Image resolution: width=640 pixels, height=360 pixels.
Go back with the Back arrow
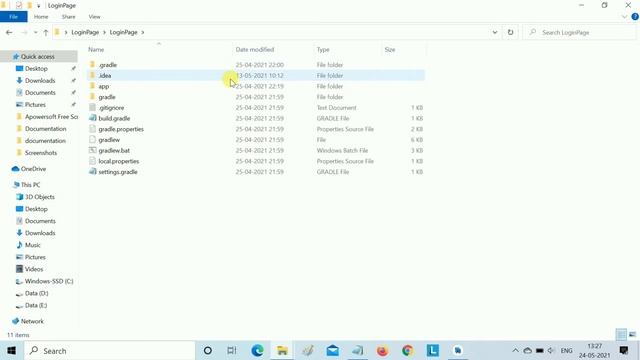(9, 32)
